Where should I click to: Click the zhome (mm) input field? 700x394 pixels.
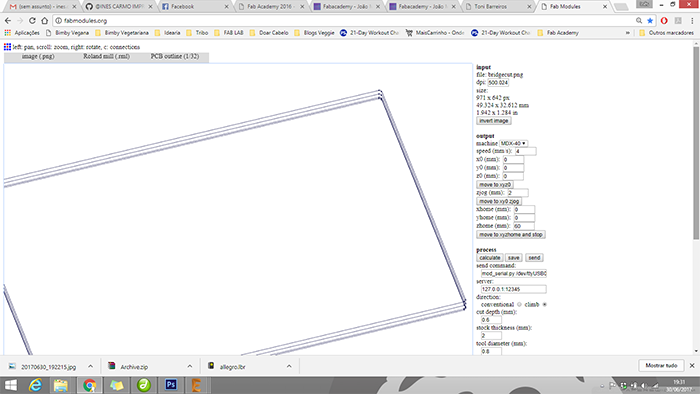(x=523, y=226)
